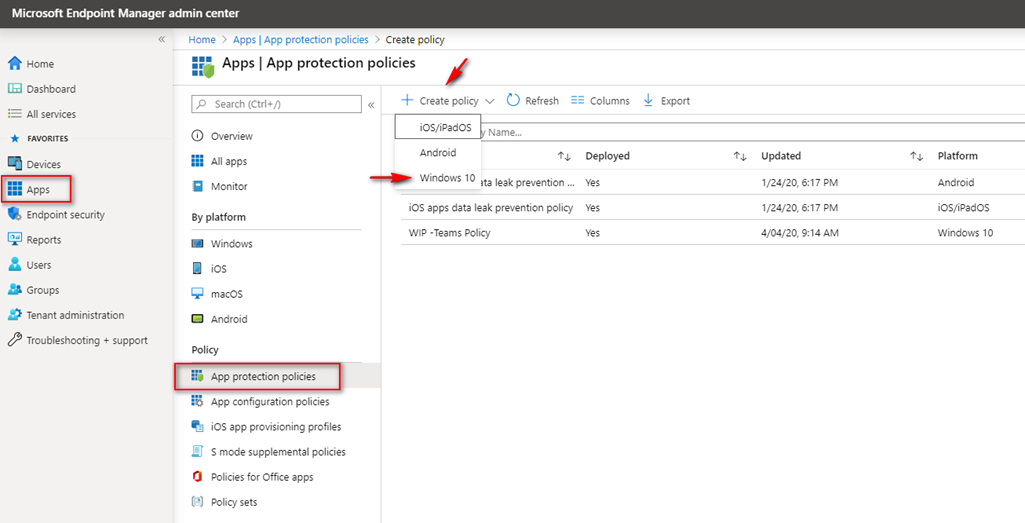
Task: Click the Columns button
Action: pyautogui.click(x=600, y=101)
